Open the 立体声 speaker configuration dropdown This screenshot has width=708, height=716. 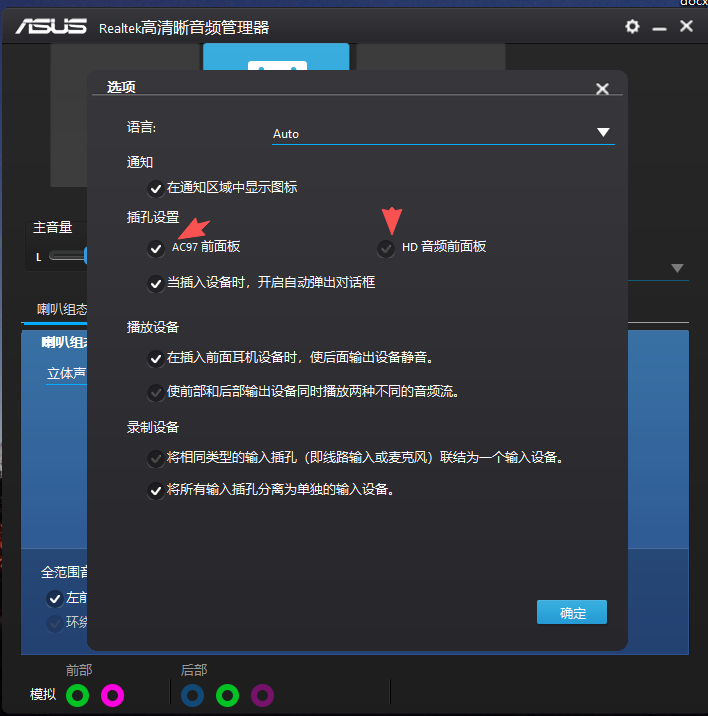coord(66,374)
